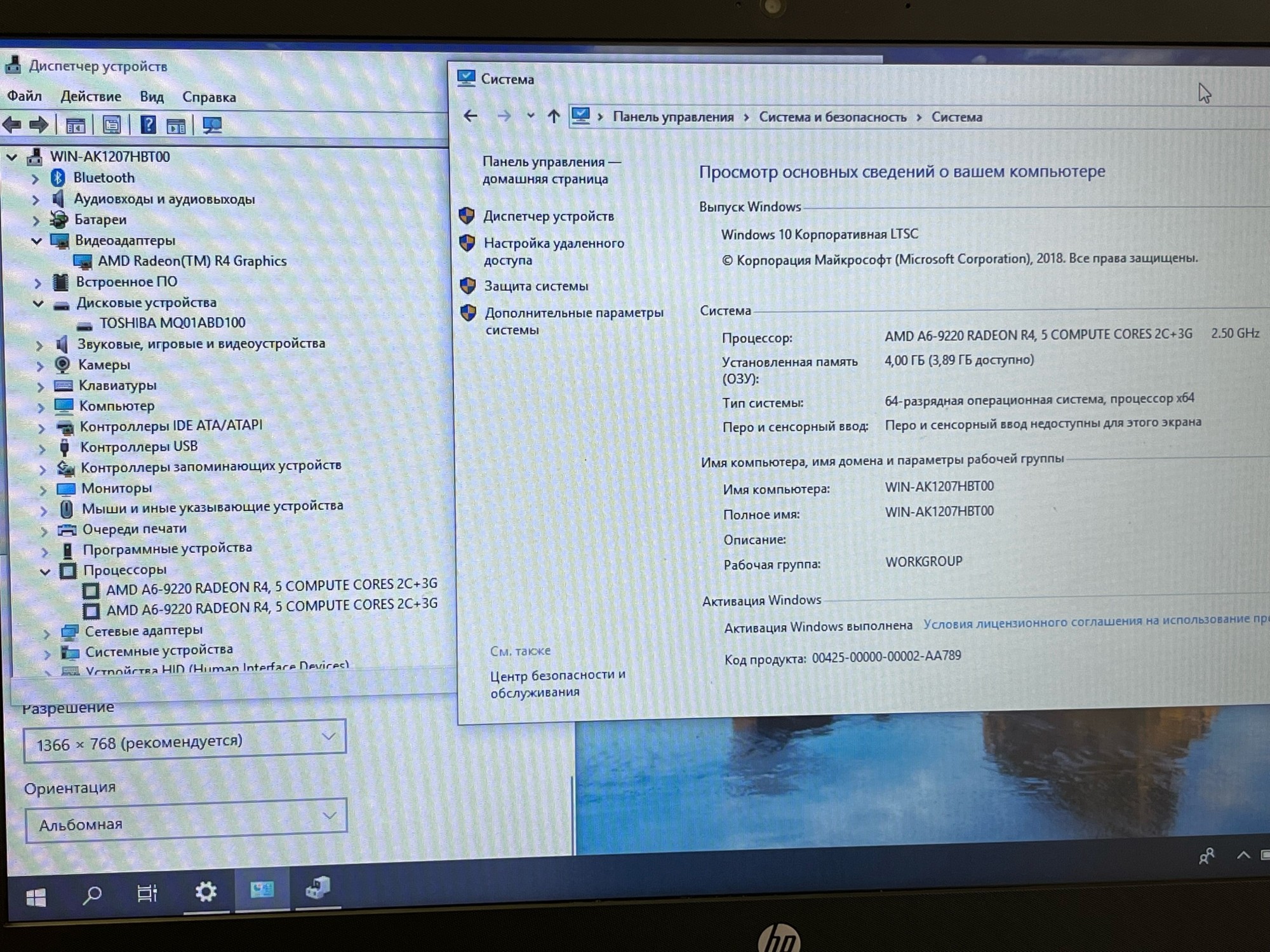Select the Bluetooth device category icon
Viewport: 1270px width, 952px height.
58,178
